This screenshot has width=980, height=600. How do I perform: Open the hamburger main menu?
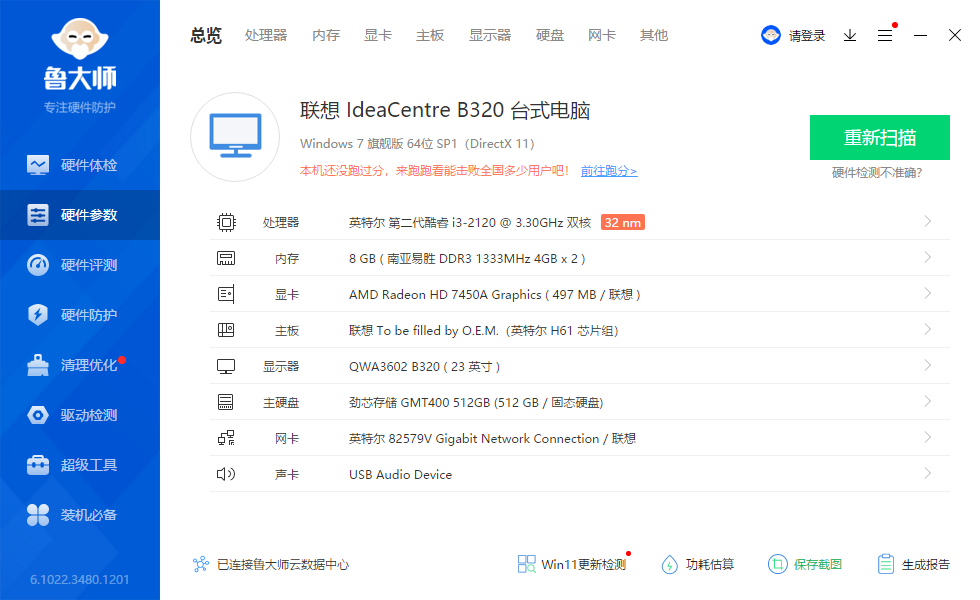[885, 36]
